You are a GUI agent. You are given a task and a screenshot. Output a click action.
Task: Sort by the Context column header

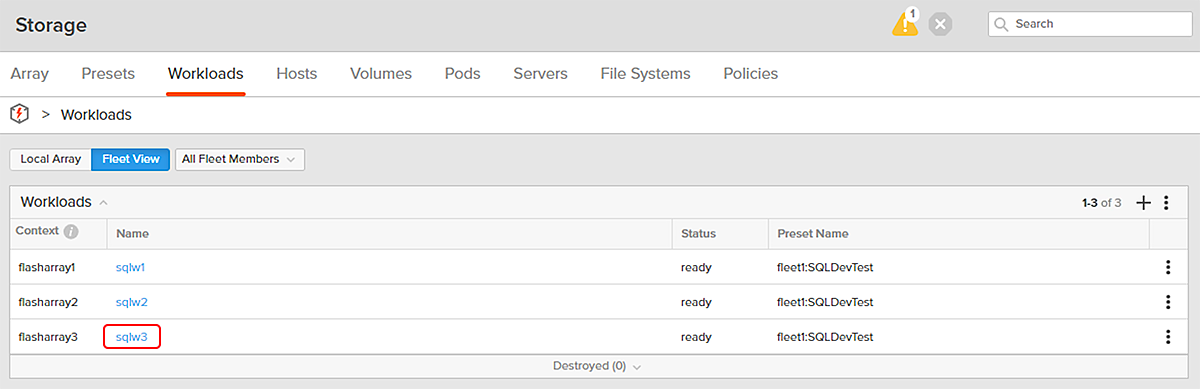coord(38,231)
